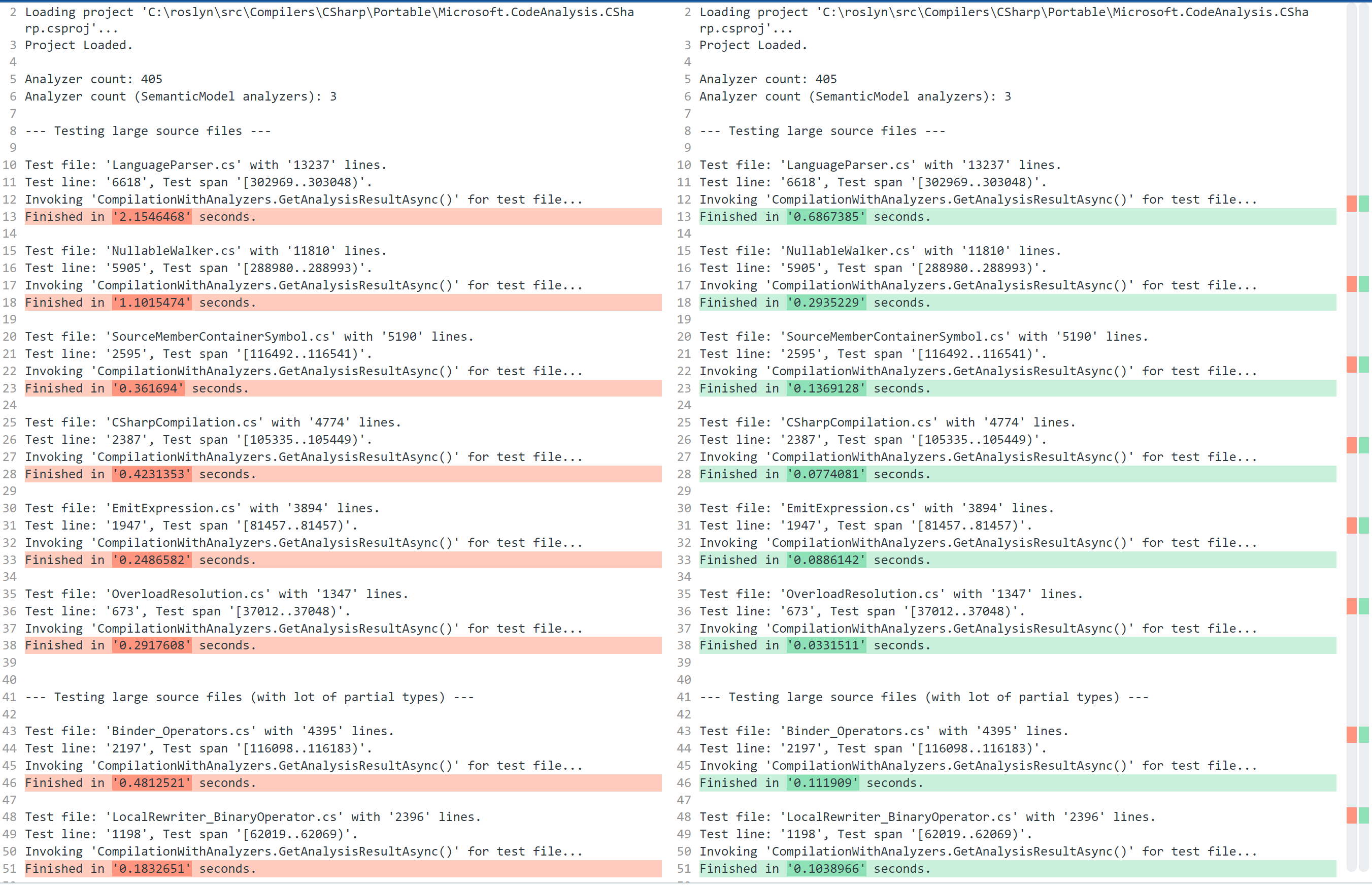Screen dimensions: 1372x885
Task: Click the added value '0.0331511' in right pane
Action: coord(826,645)
